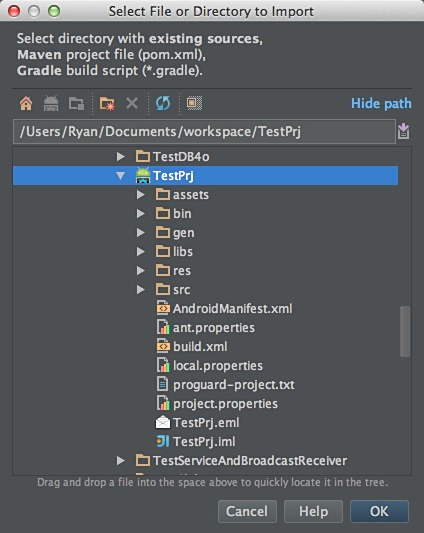Image resolution: width=424 pixels, height=533 pixels.
Task: Click the AndroidManifest.xml file icon
Action: tap(163, 308)
